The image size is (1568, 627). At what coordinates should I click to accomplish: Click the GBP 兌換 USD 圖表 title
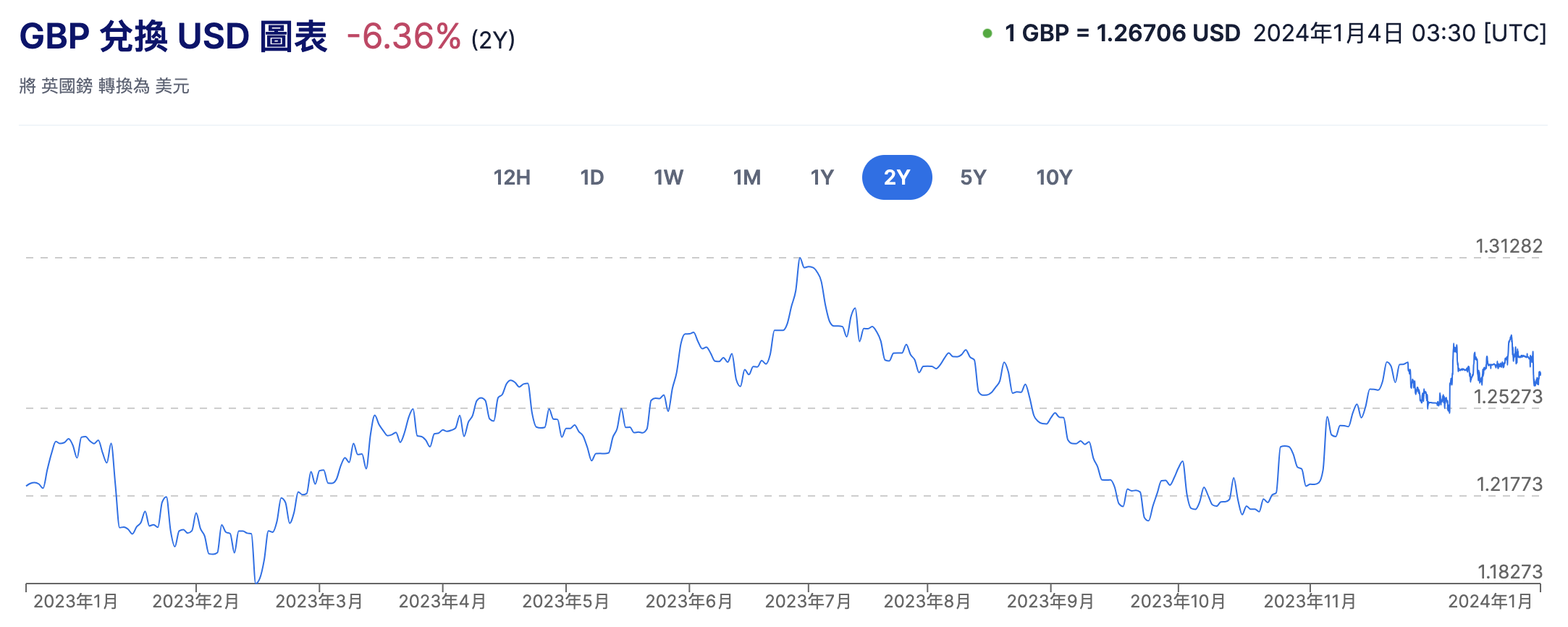point(173,36)
